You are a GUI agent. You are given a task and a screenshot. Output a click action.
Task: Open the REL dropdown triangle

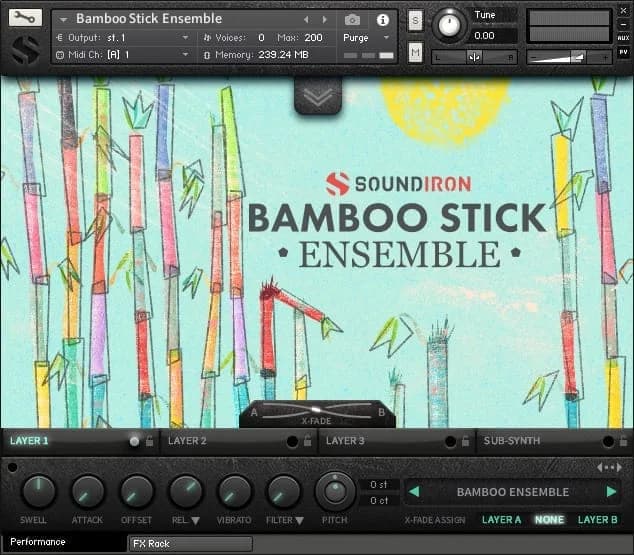click(x=195, y=521)
